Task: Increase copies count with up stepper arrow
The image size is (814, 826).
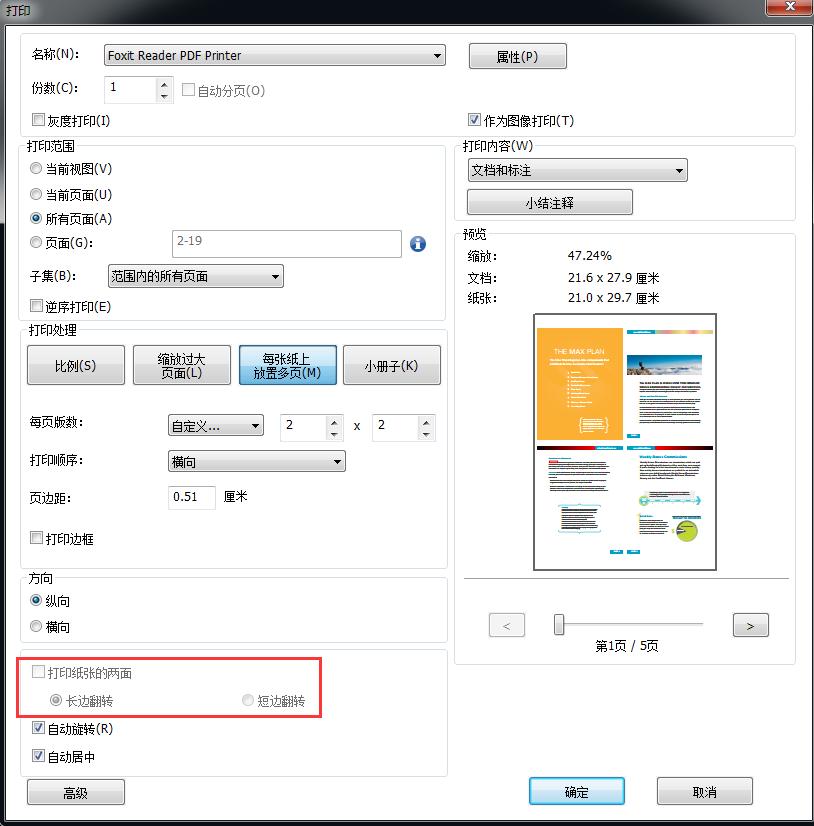Action: pos(162,84)
